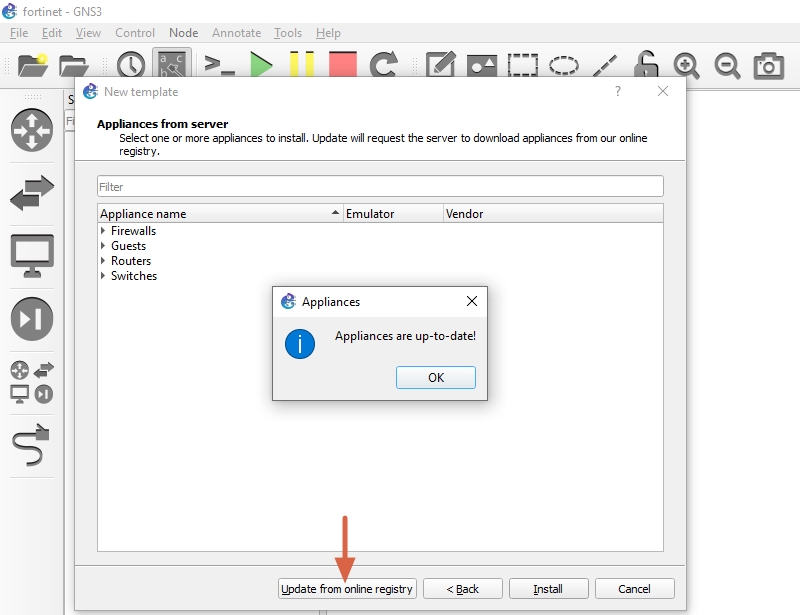Open the Control menu

click(135, 33)
